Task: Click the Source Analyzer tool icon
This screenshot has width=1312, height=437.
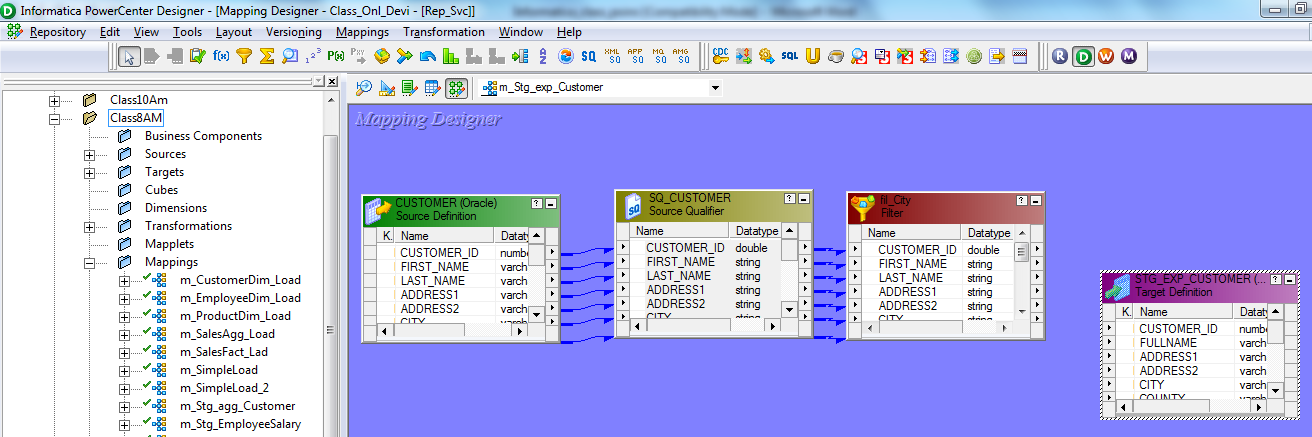Action: (363, 88)
